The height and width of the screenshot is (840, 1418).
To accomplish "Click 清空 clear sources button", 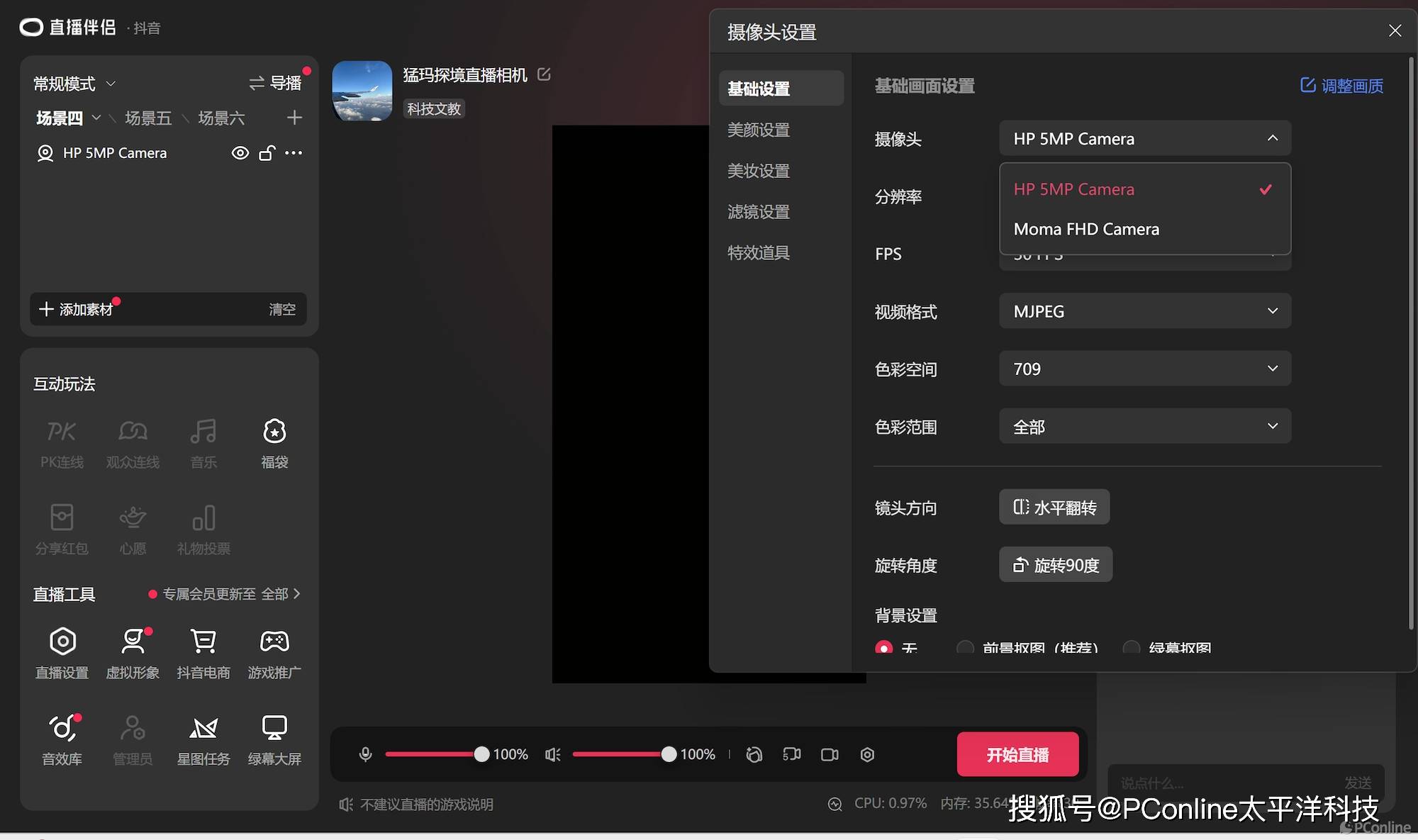I will (282, 310).
